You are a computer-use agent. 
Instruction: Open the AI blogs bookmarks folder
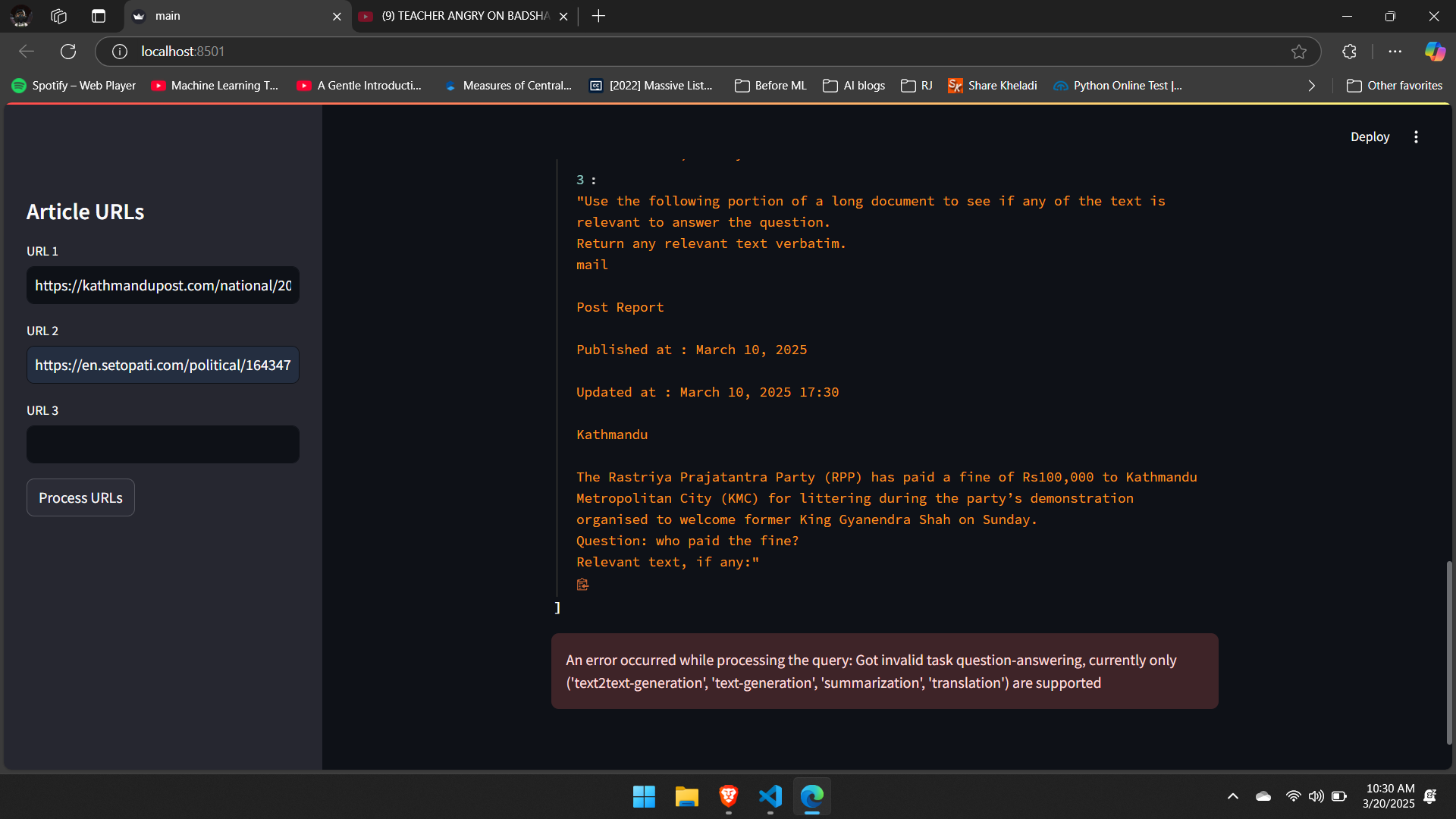854,86
